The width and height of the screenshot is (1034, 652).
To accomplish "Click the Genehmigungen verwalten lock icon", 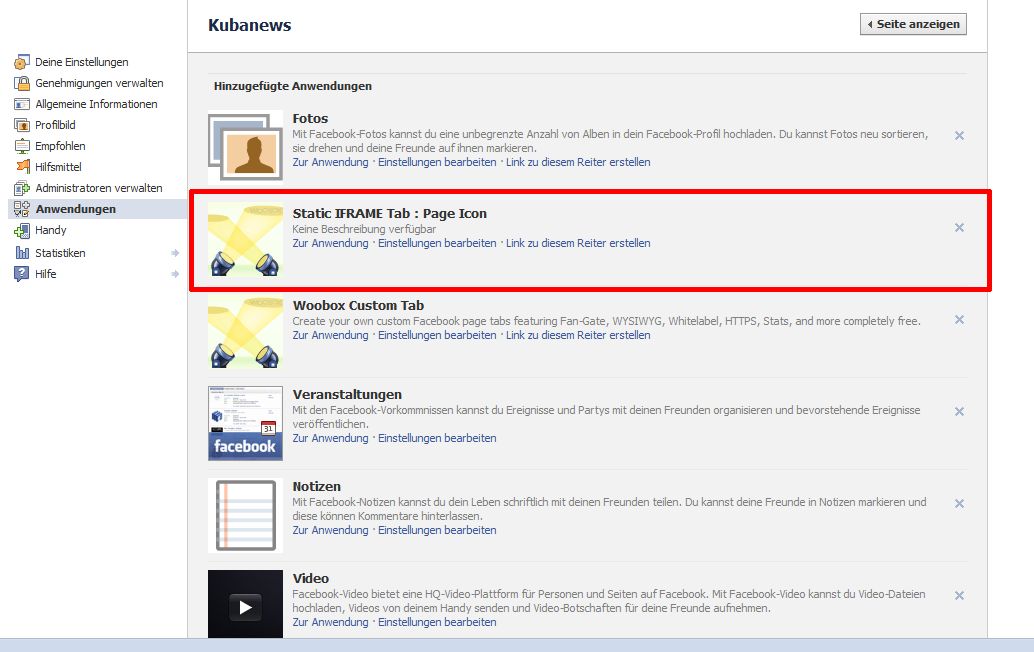I will [x=22, y=83].
